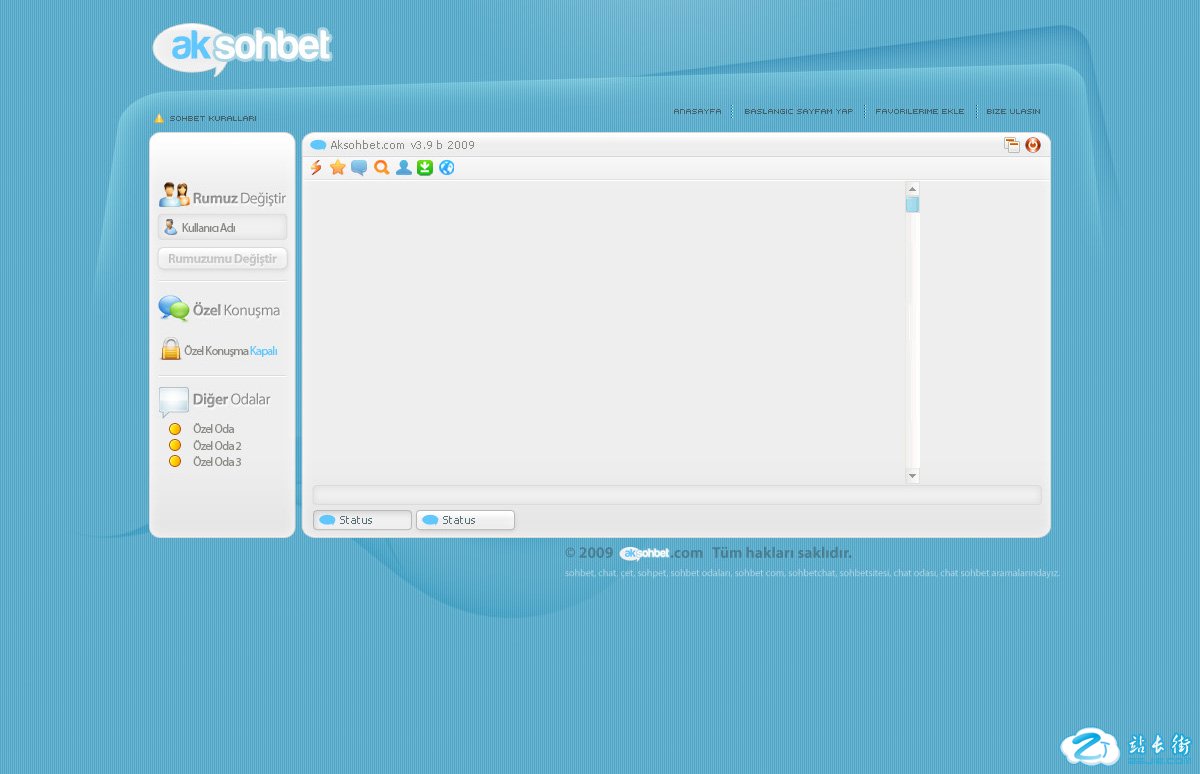Viewport: 1200px width, 774px height.
Task: Click the windows icon in chat header
Action: (x=1012, y=145)
